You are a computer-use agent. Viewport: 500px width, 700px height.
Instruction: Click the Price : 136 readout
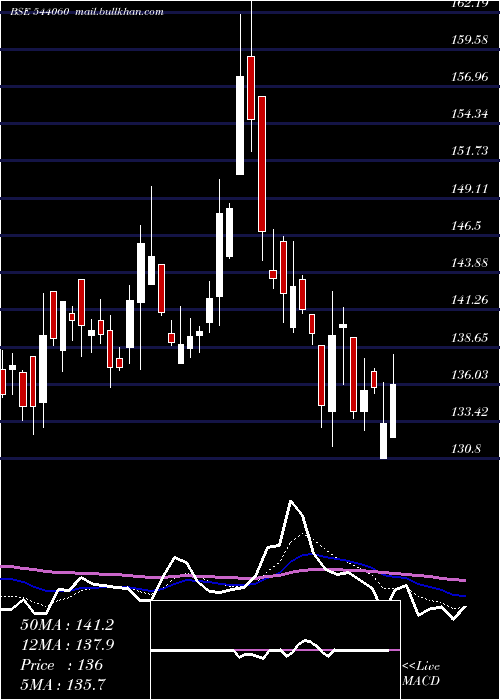click(62, 665)
